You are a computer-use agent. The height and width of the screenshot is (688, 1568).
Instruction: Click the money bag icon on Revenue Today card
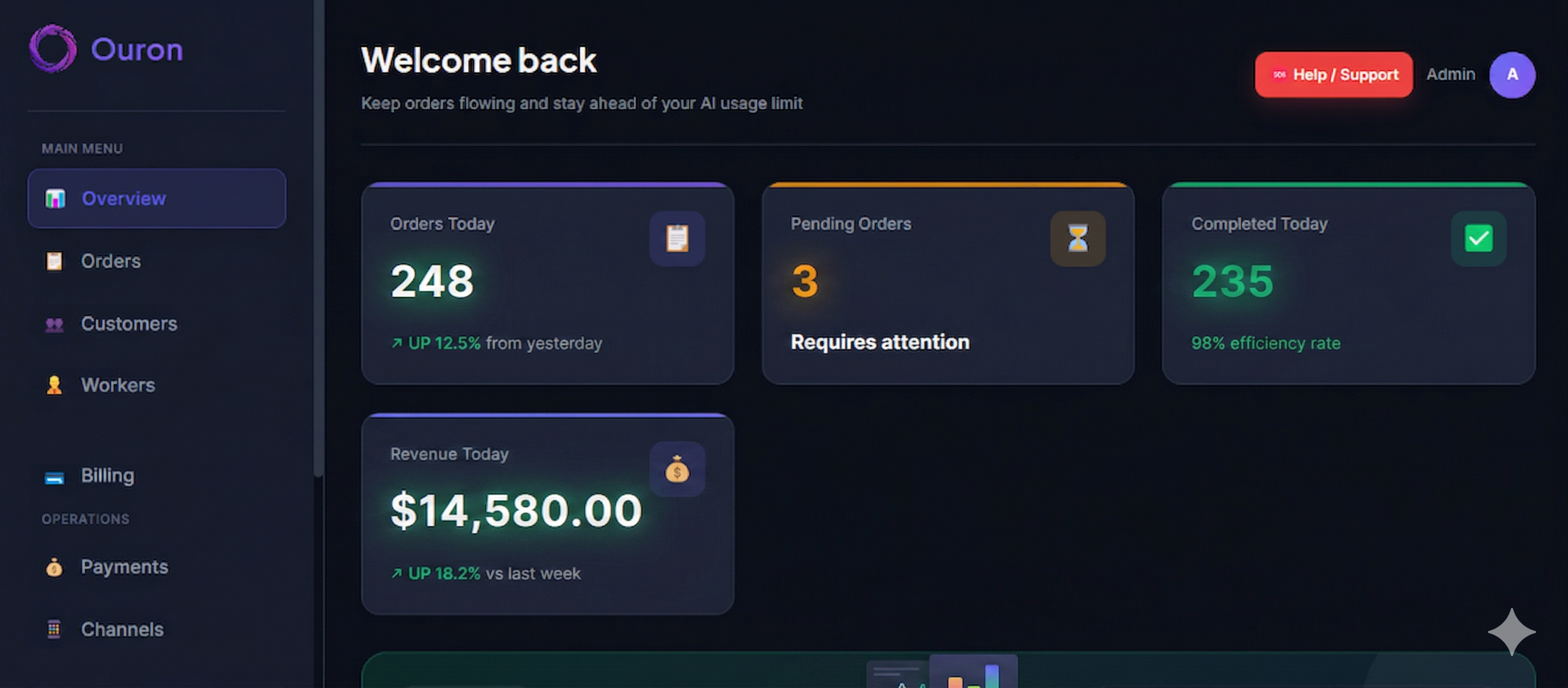coord(677,469)
